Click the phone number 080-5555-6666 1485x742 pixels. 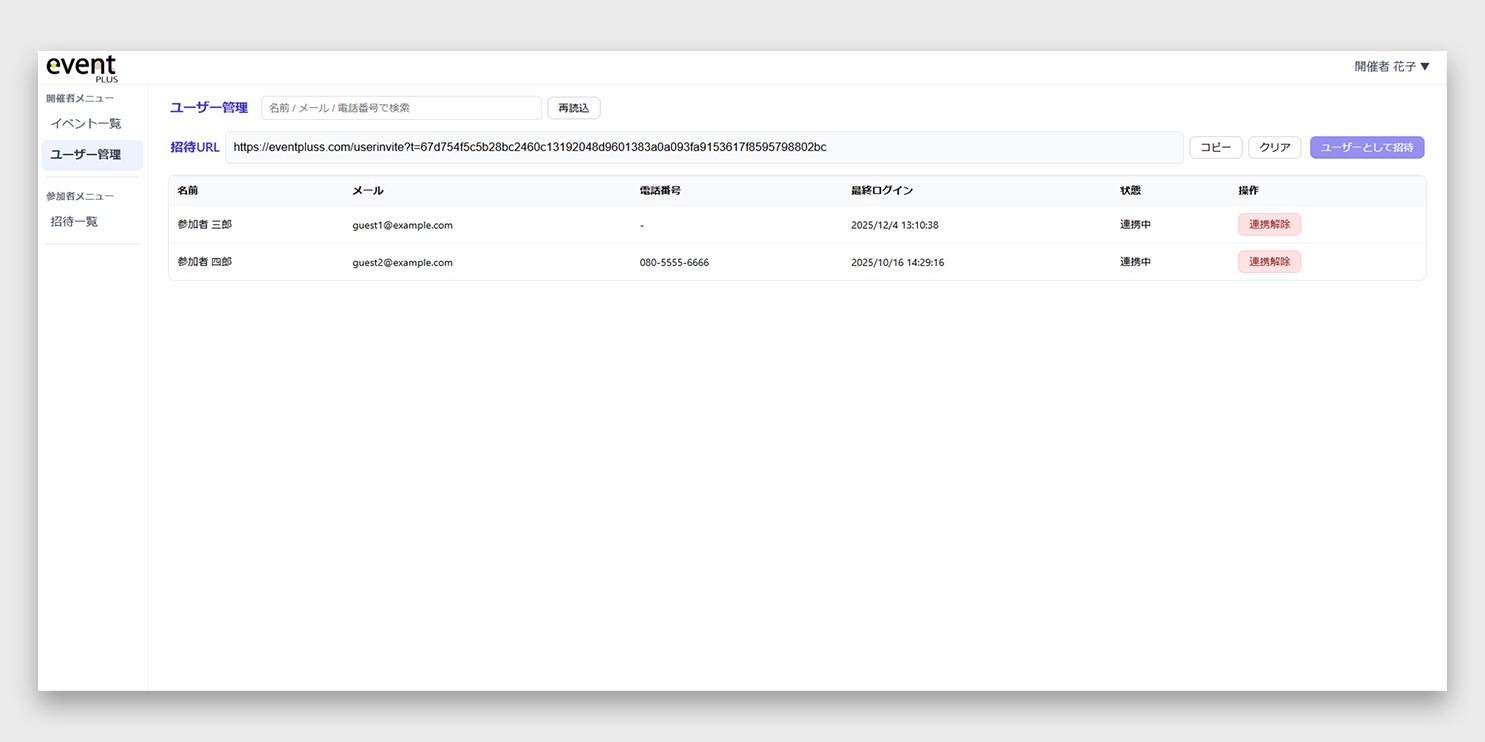(x=674, y=263)
